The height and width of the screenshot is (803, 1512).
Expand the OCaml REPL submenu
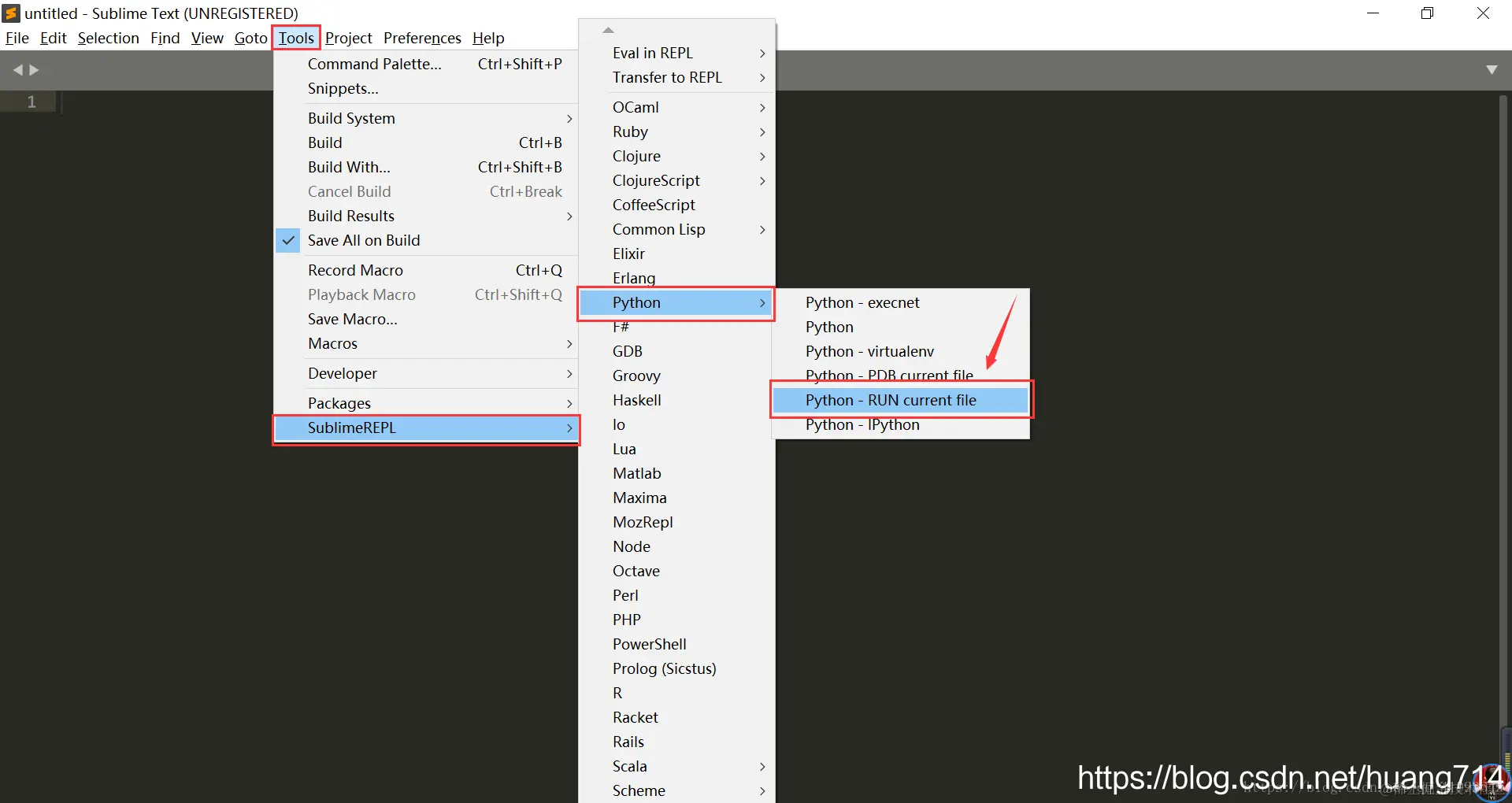click(676, 107)
